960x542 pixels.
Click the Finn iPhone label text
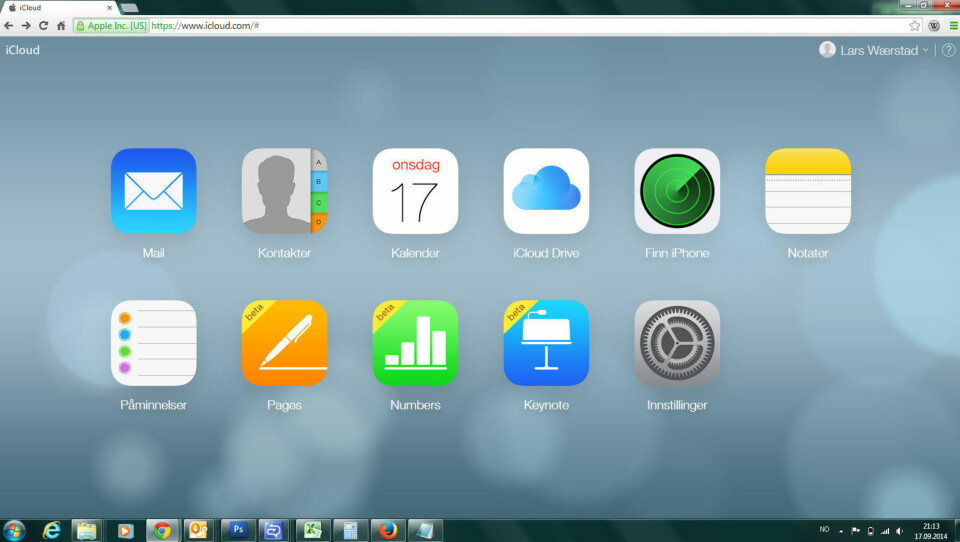coord(677,253)
